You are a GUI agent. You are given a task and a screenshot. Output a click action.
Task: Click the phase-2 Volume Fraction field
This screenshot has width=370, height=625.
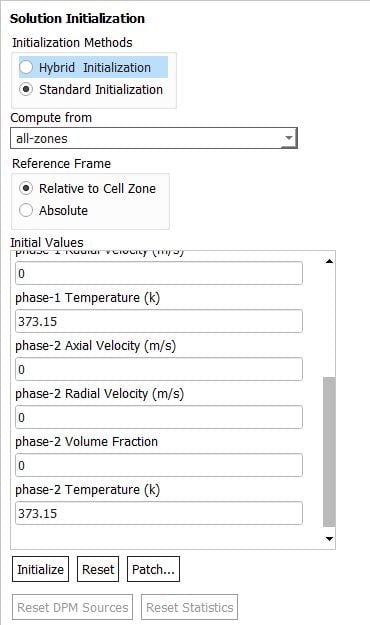point(159,465)
